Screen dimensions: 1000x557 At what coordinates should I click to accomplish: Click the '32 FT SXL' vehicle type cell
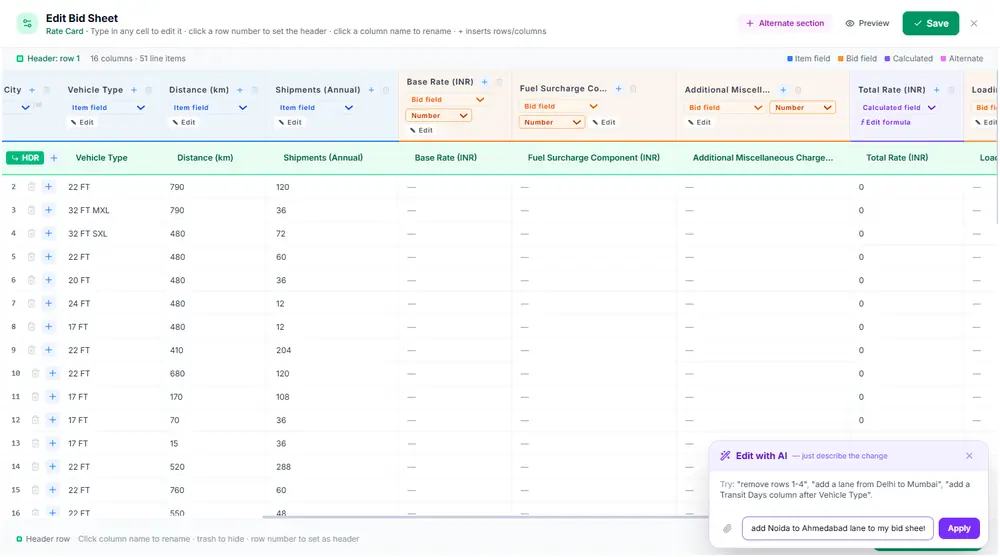[87, 234]
